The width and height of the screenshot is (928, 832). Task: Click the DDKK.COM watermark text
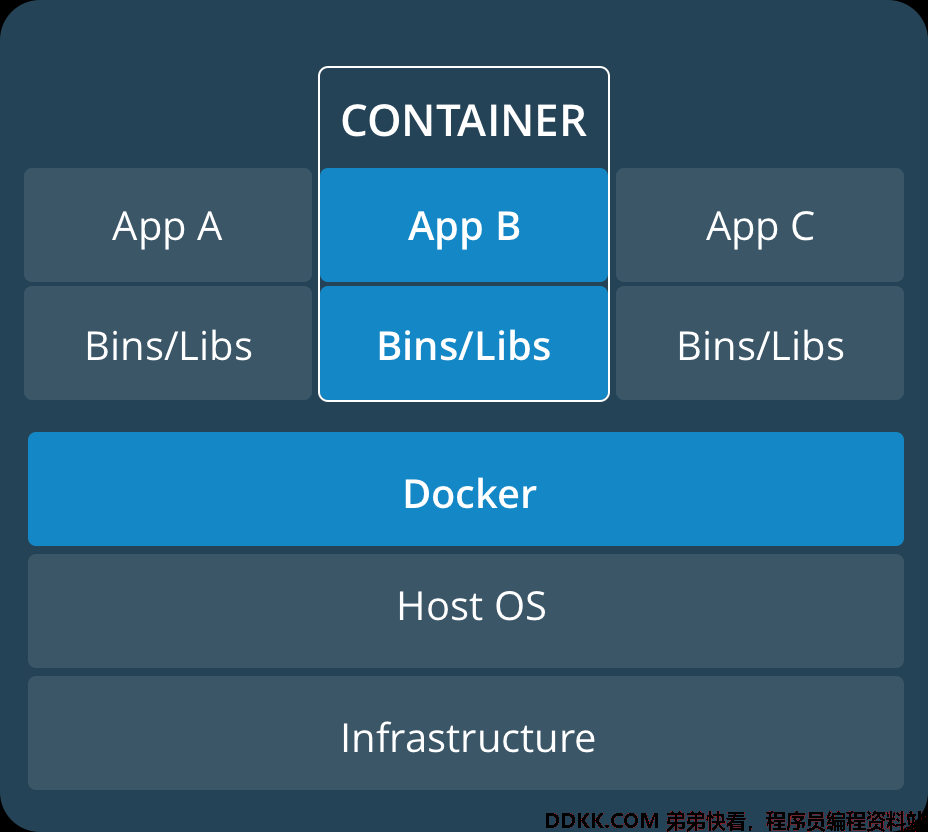pos(601,821)
